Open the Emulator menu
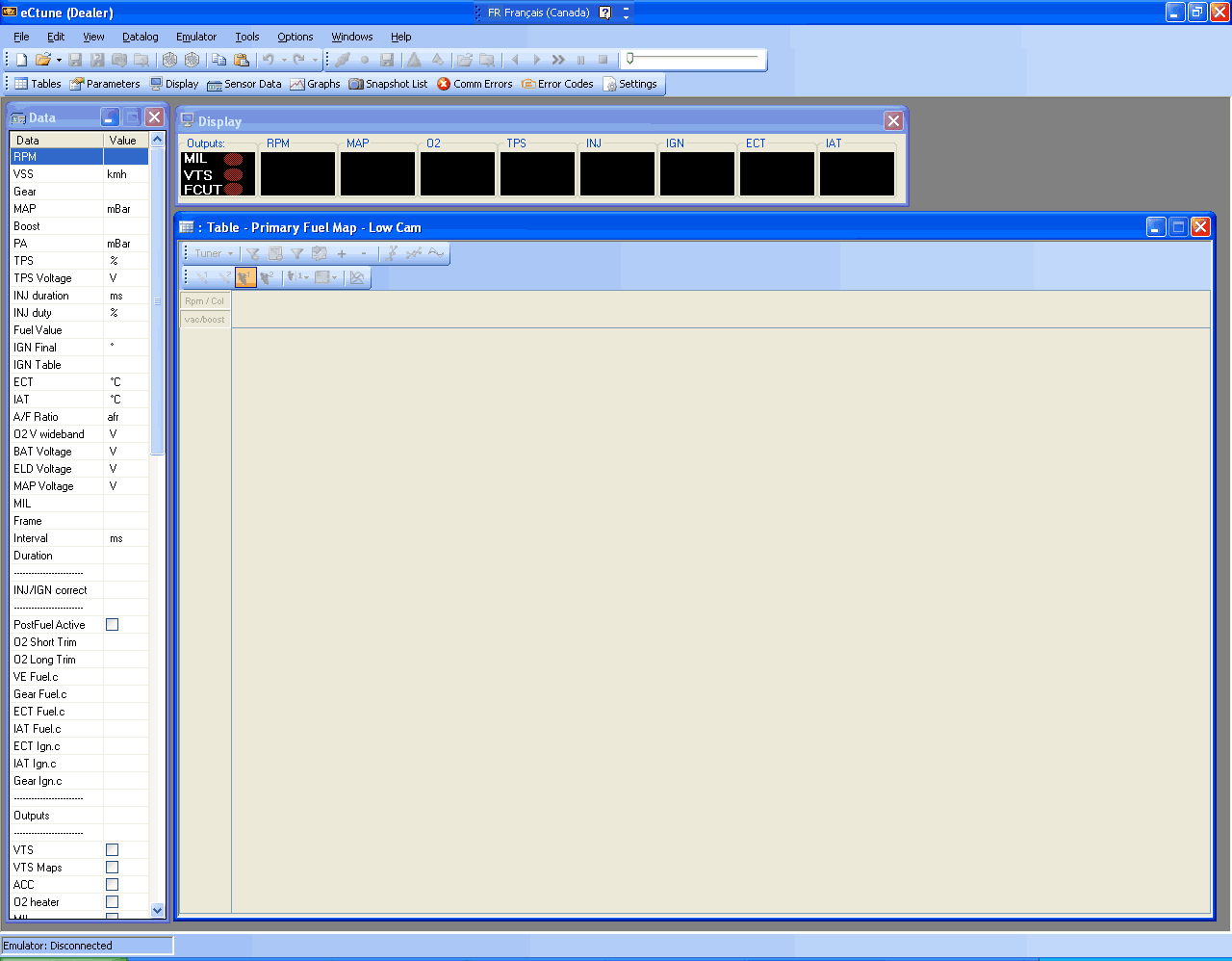The height and width of the screenshot is (961, 1232). tap(196, 37)
